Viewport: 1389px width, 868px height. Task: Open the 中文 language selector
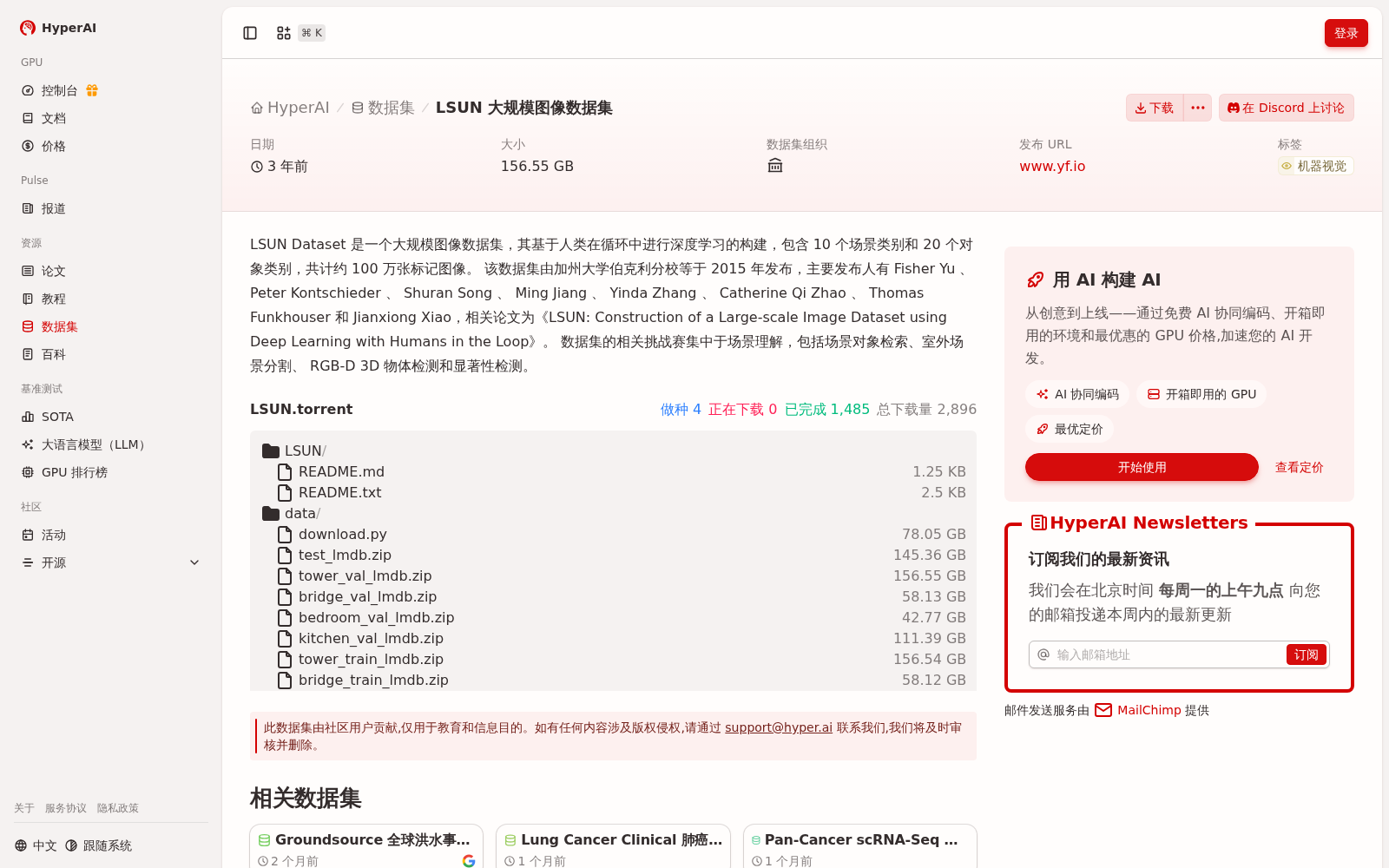pyautogui.click(x=36, y=845)
